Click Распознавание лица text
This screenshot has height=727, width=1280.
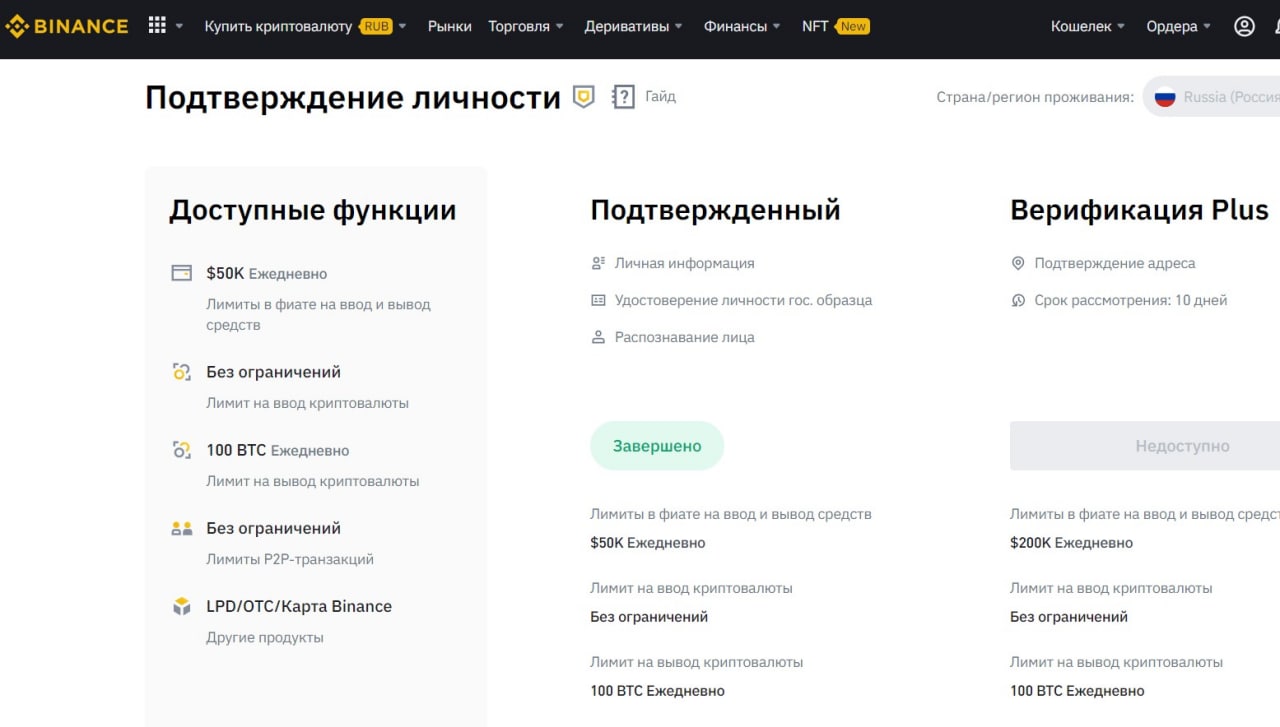[x=685, y=337]
